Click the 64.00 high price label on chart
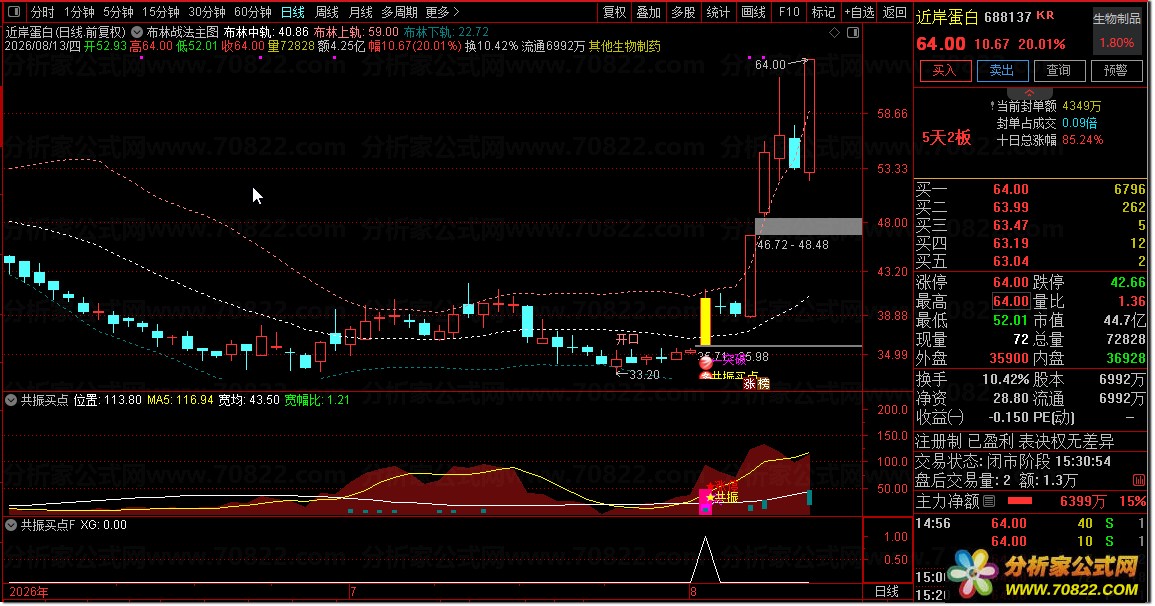Image resolution: width=1155 pixels, height=606 pixels. [x=770, y=65]
